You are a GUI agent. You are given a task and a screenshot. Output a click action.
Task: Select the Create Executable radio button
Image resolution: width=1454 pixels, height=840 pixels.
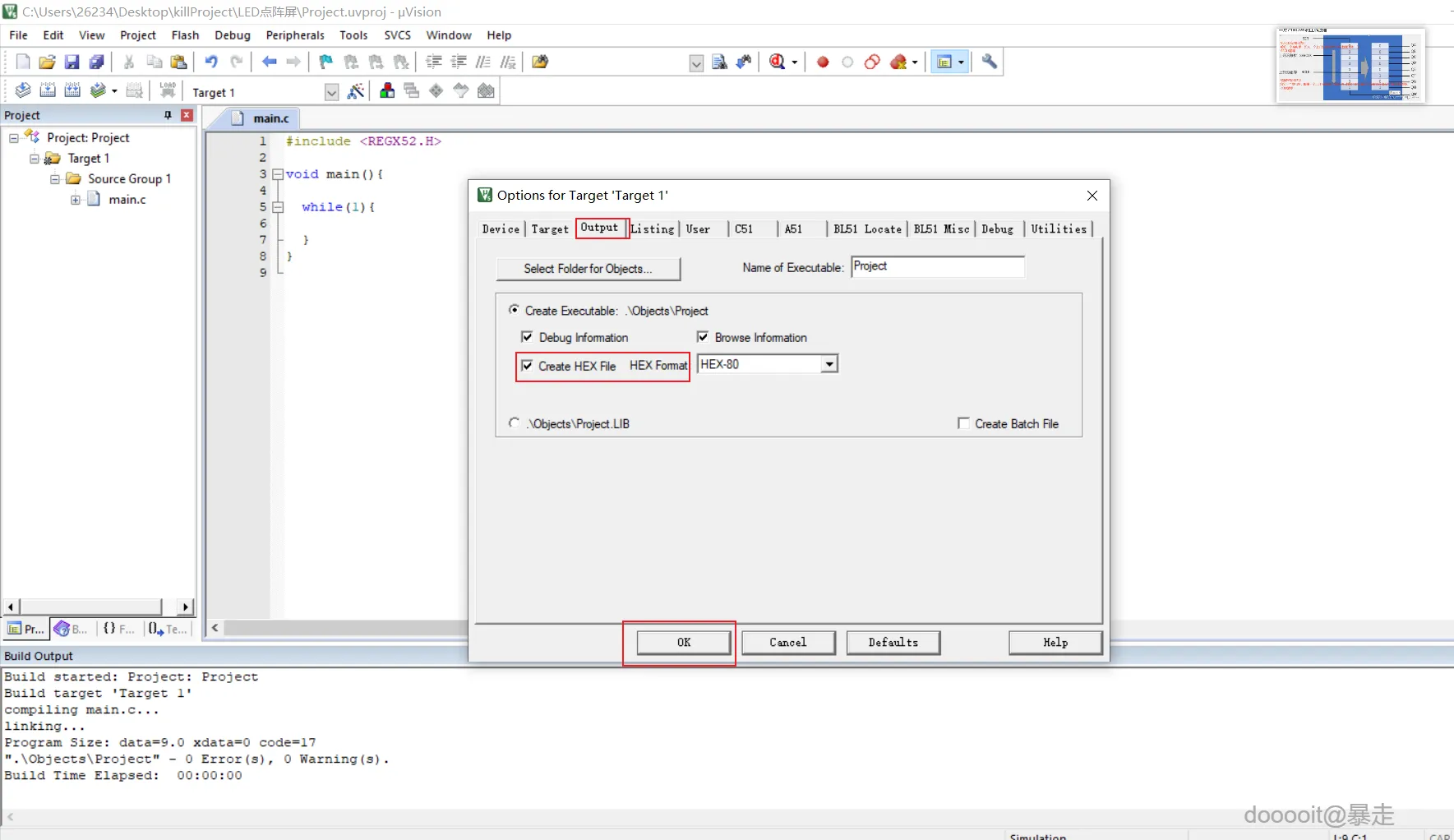(x=514, y=310)
